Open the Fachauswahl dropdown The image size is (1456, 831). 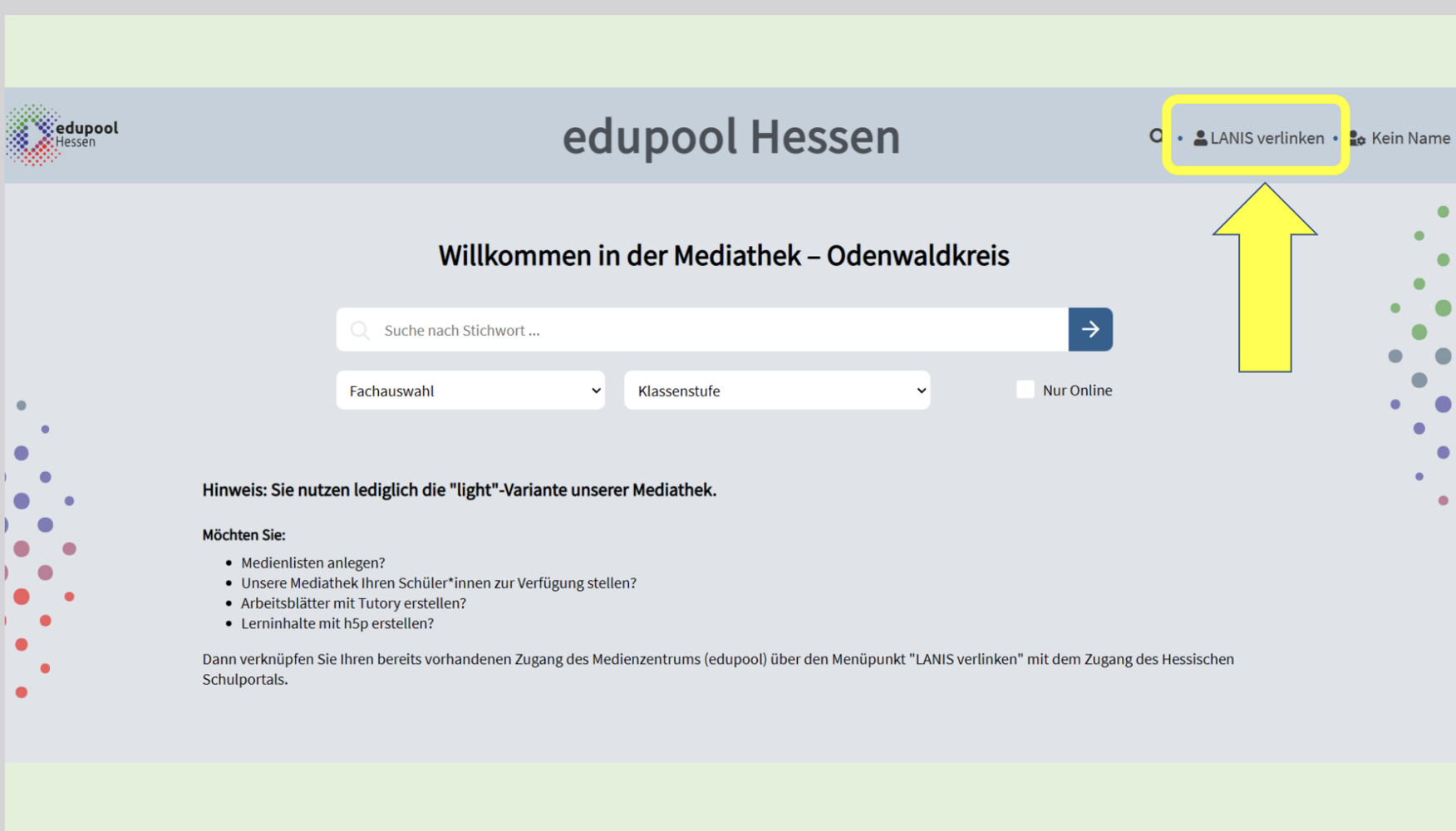coord(470,391)
